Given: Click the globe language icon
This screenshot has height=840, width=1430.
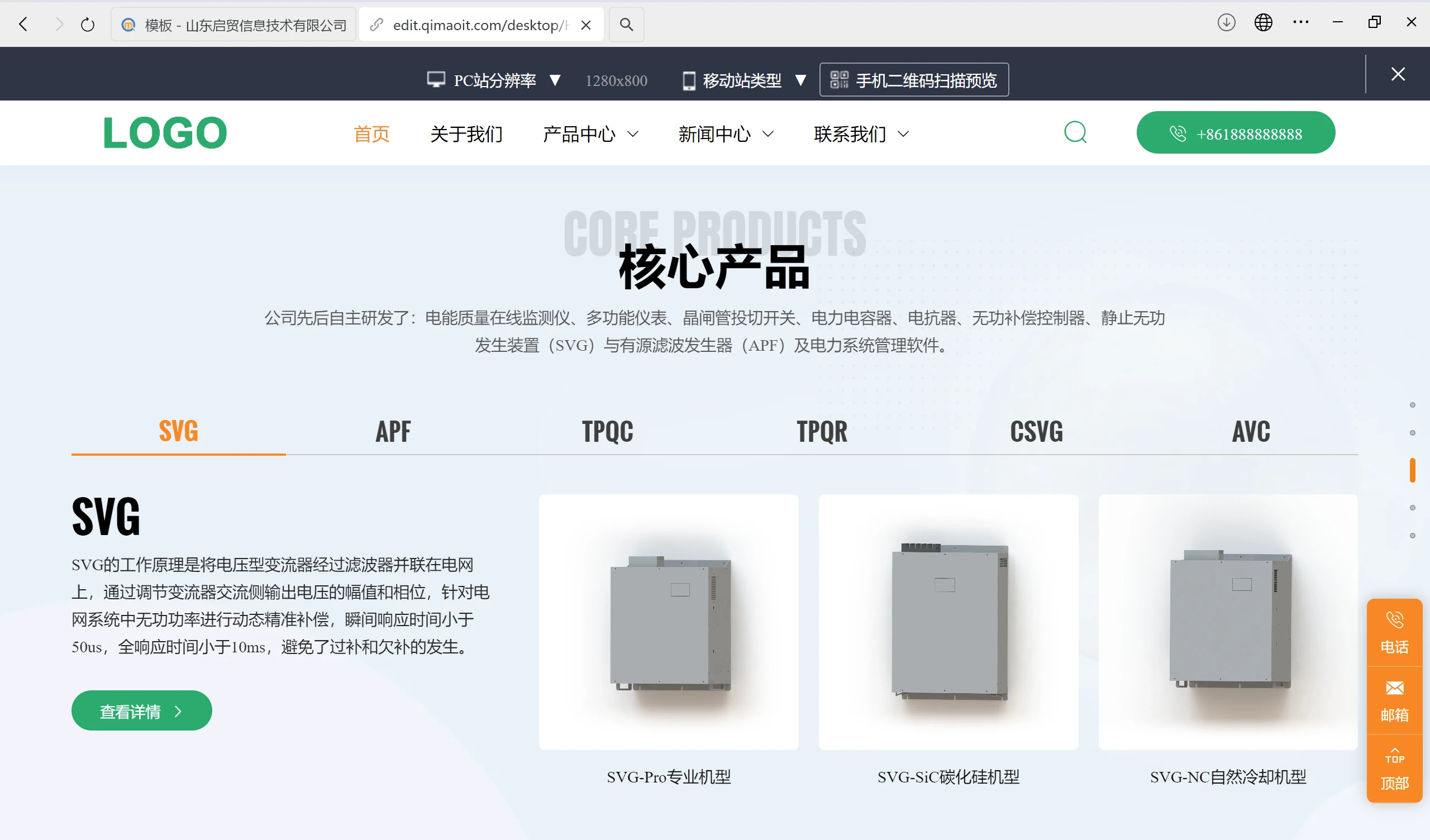Looking at the screenshot, I should click(1263, 23).
